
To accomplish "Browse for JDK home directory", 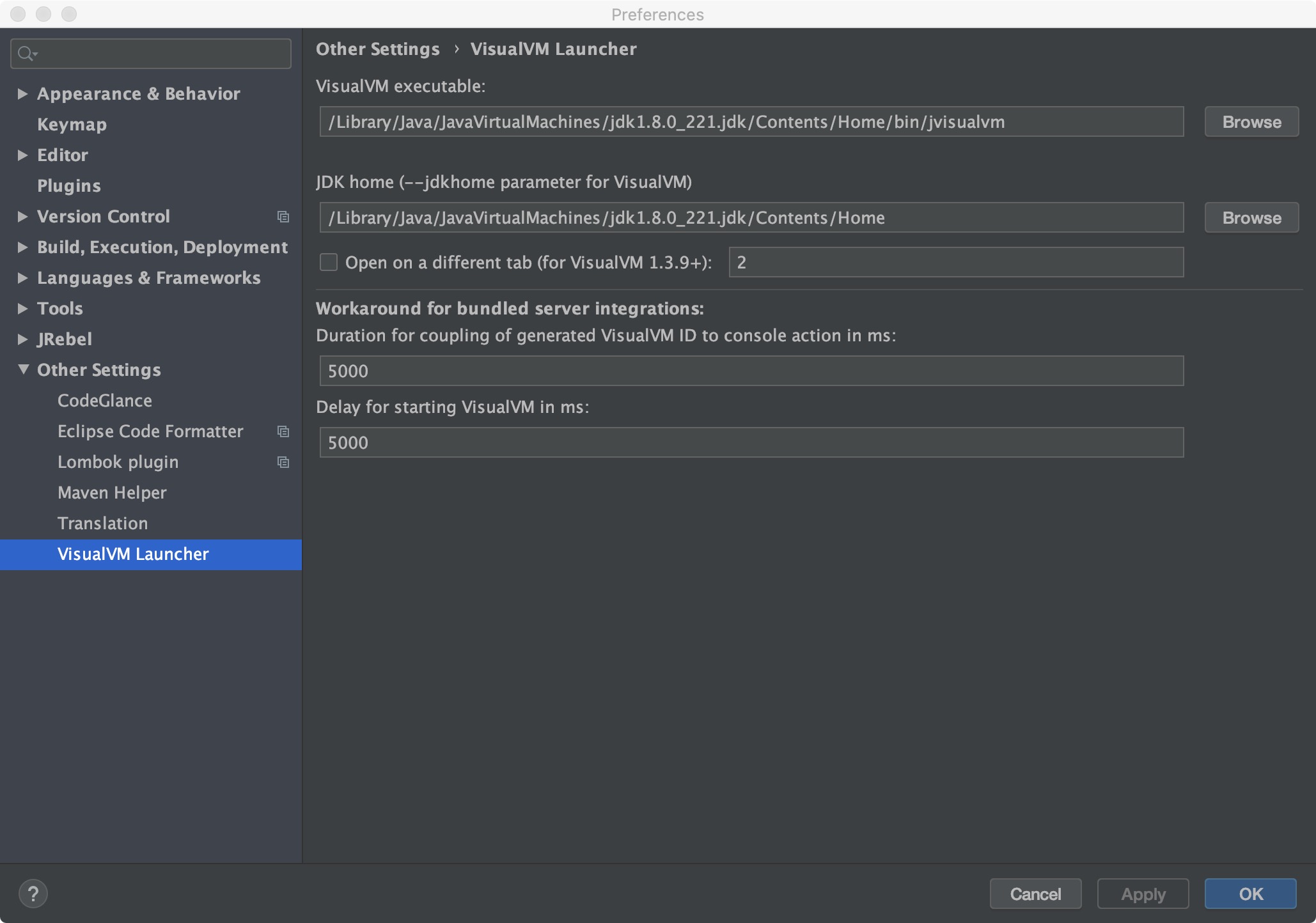I will tap(1251, 218).
